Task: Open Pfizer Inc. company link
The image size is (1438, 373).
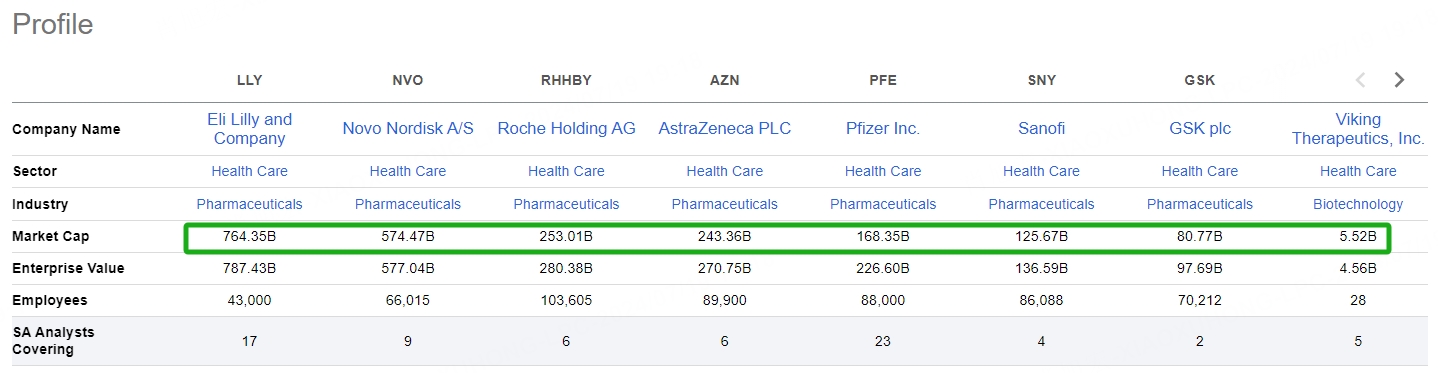Action: tap(883, 129)
